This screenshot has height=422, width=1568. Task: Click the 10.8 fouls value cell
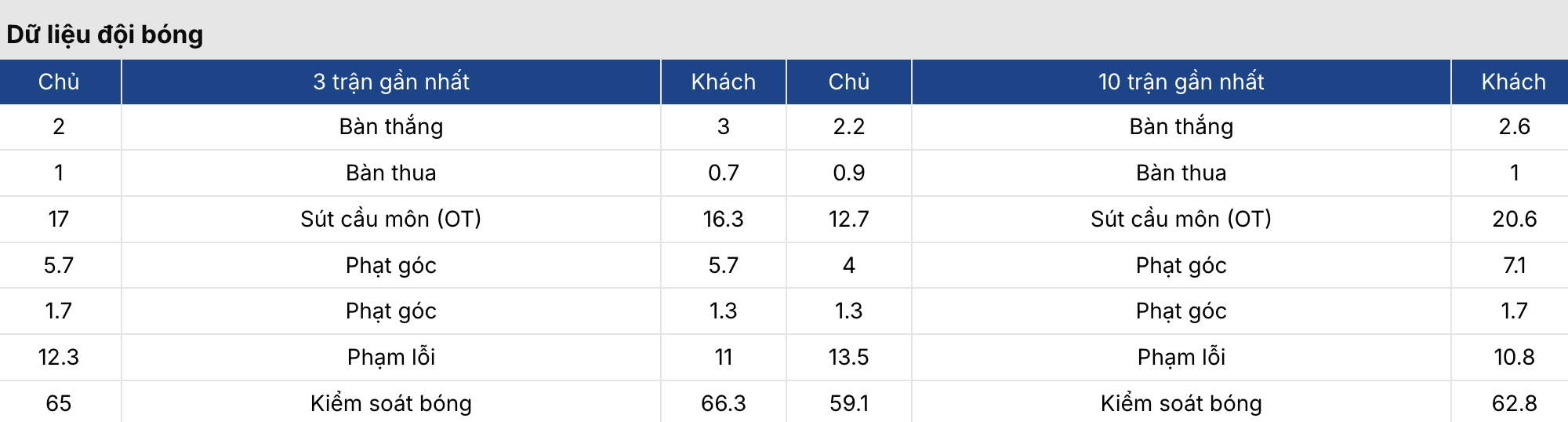click(1514, 357)
